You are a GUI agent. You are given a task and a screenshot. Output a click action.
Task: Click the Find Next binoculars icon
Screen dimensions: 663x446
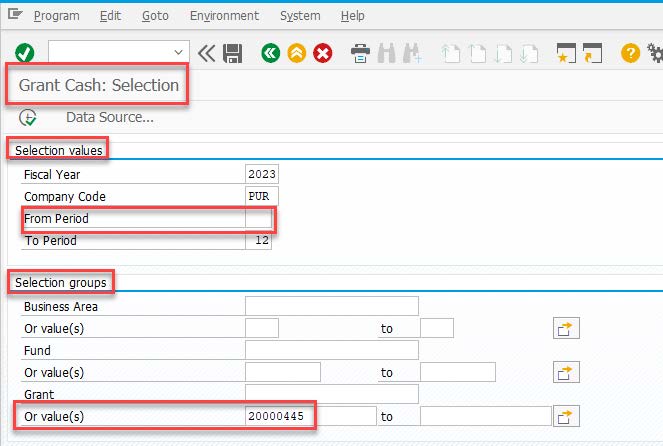click(412, 54)
